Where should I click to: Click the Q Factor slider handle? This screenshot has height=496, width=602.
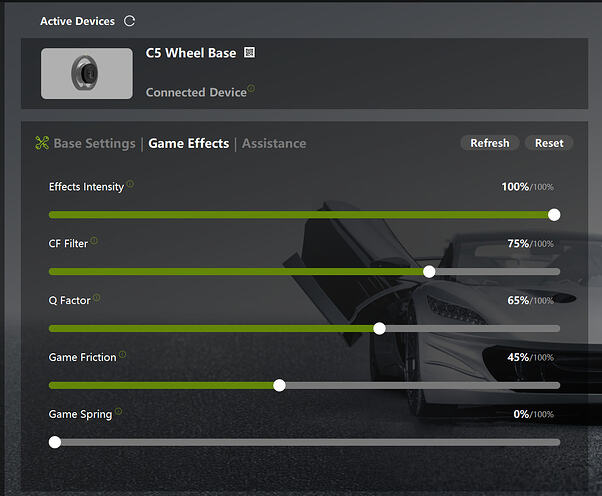click(x=379, y=328)
